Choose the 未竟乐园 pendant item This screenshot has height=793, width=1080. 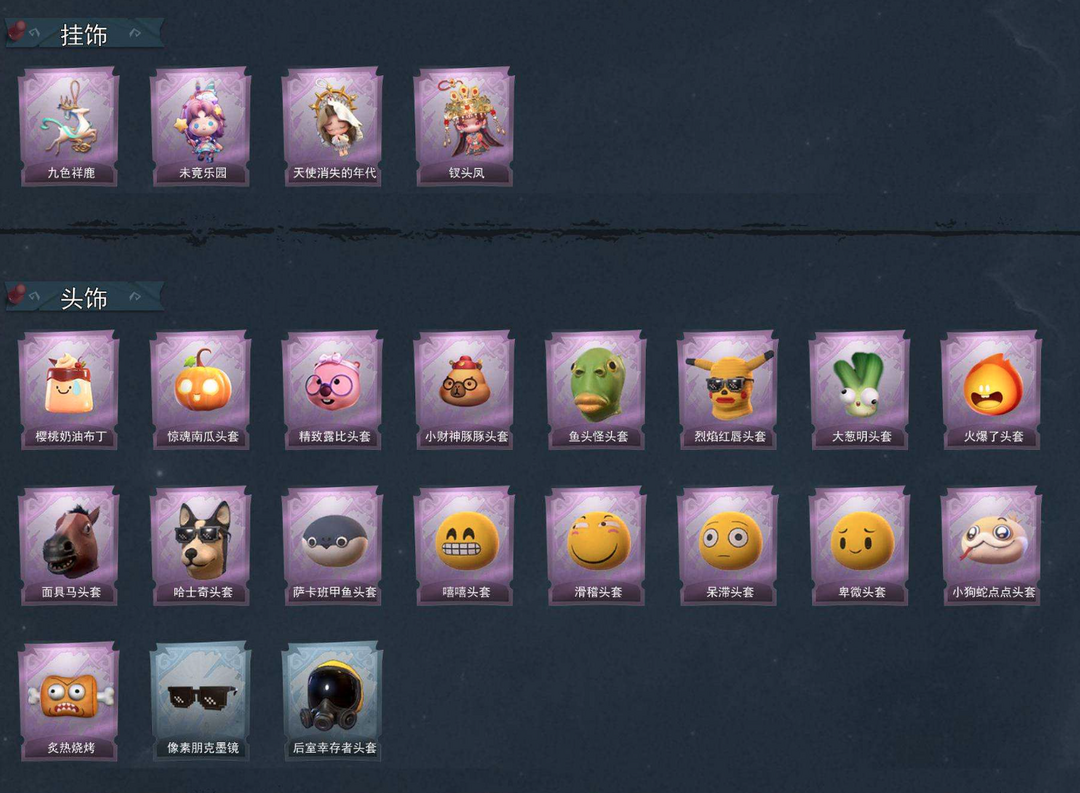pyautogui.click(x=200, y=127)
